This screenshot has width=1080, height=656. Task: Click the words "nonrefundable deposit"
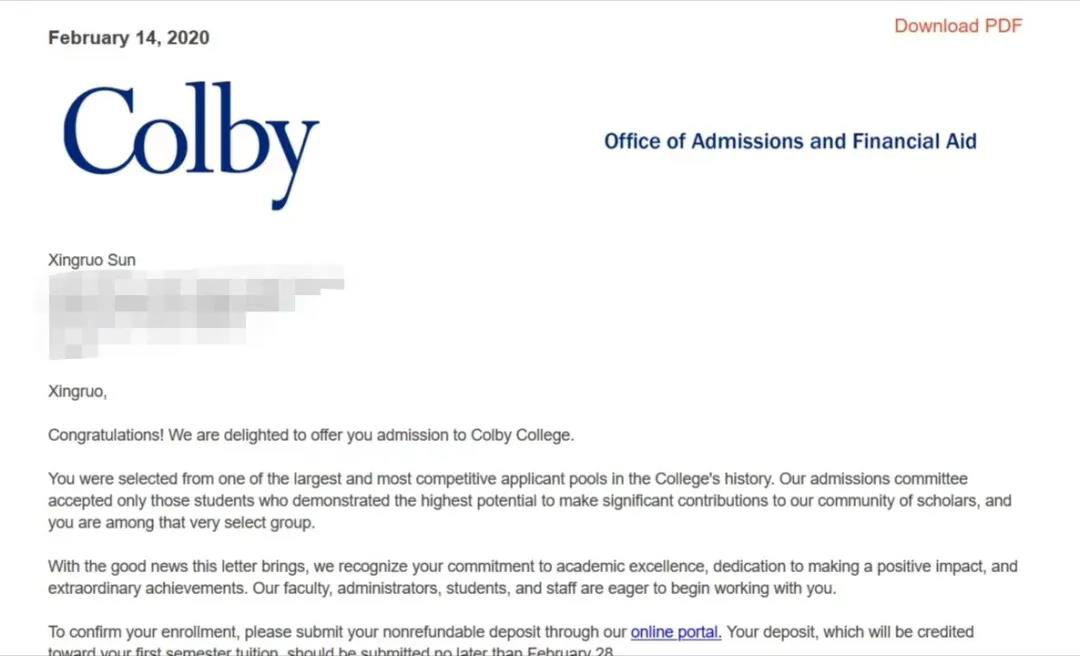pyautogui.click(x=461, y=632)
